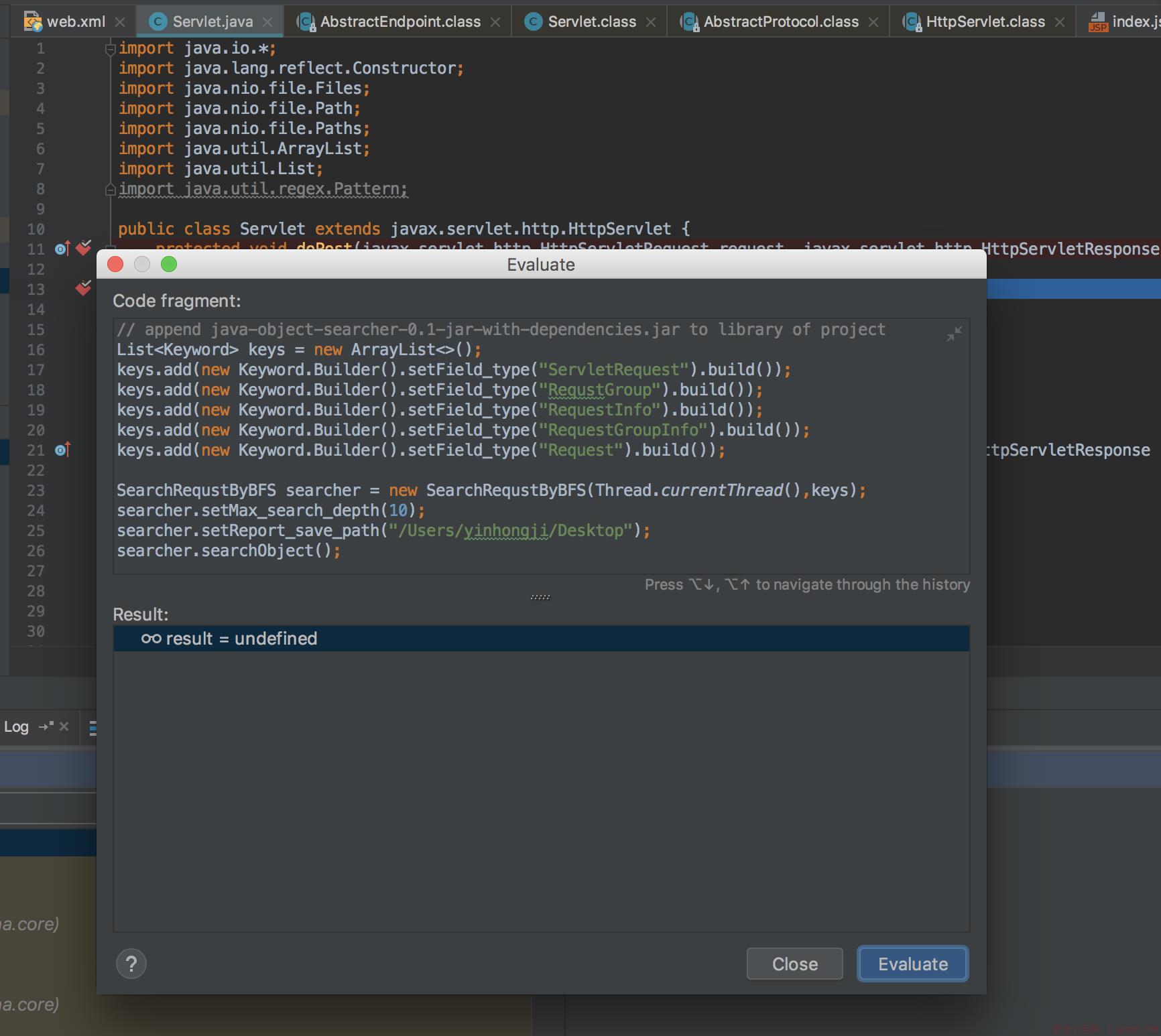Click the 'searcher.setMax_search_depth(10);' line

271,511
